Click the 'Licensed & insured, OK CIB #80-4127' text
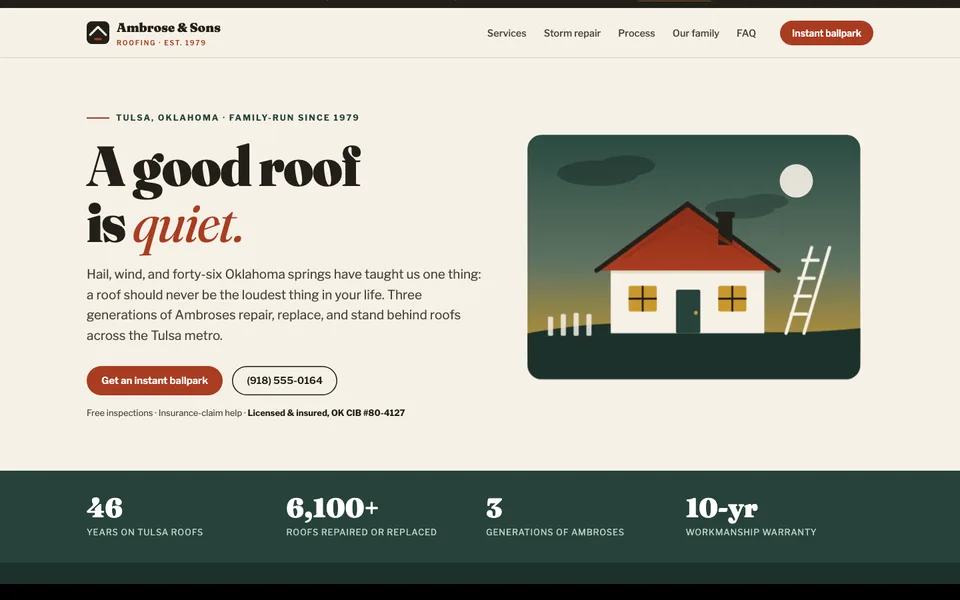The image size is (960, 600). [326, 413]
